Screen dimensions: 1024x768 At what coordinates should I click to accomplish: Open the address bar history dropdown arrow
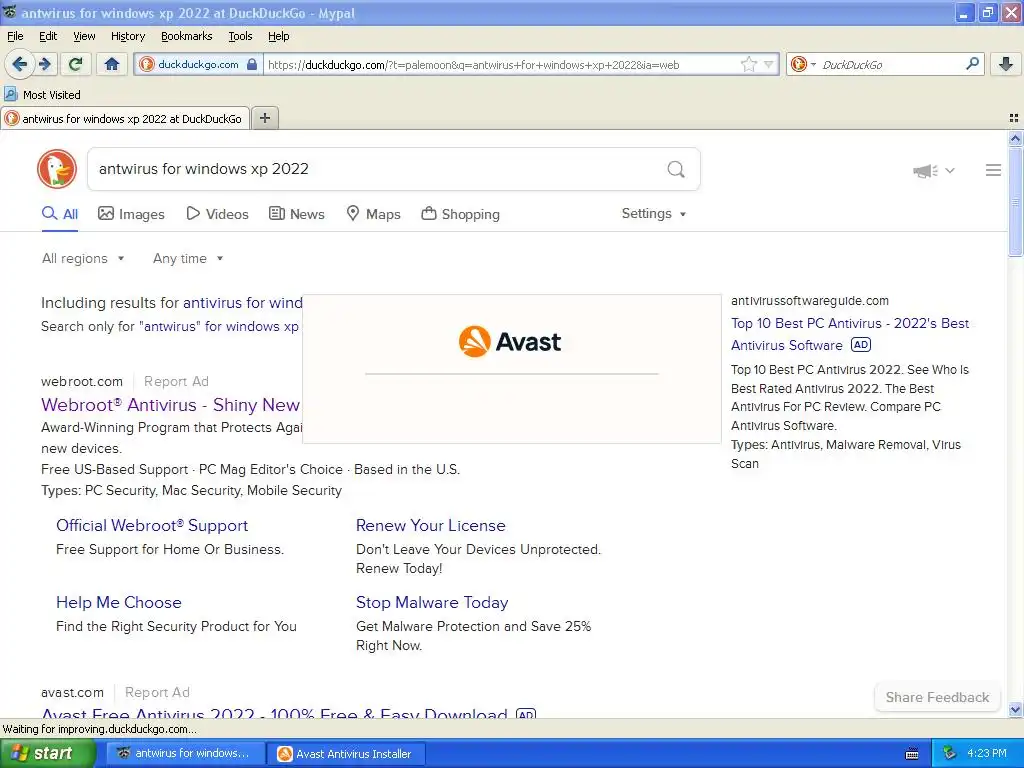(769, 64)
